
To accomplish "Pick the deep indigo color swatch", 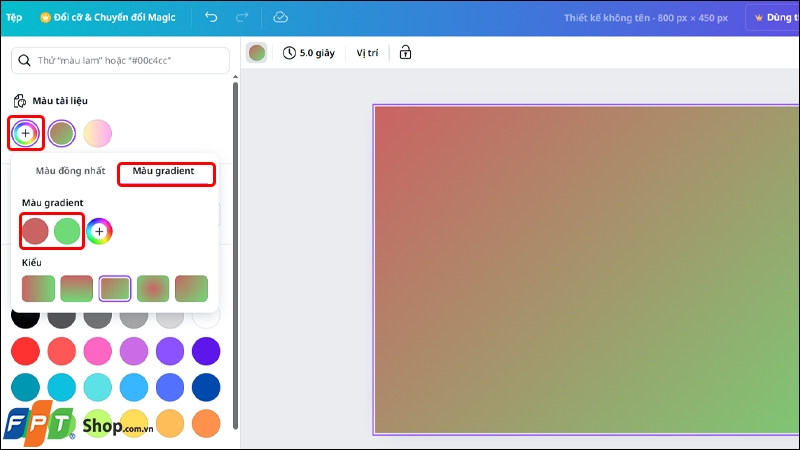I will (206, 351).
